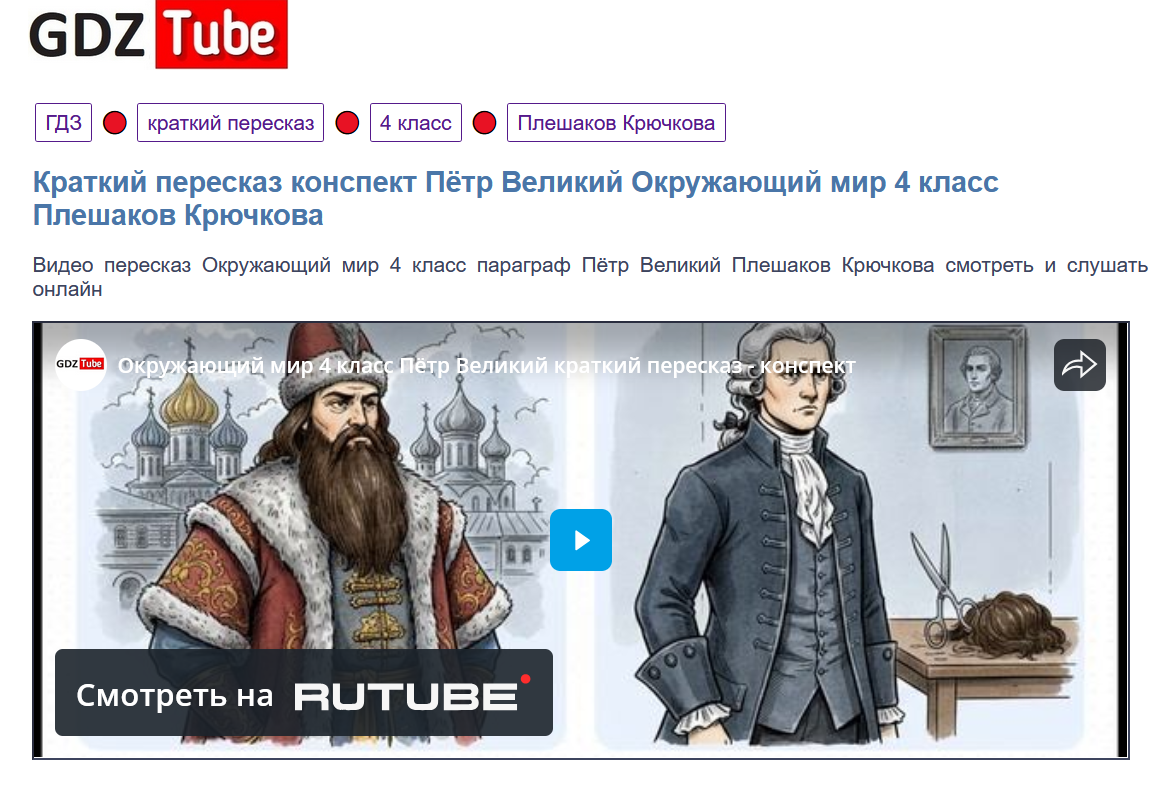1153x786 pixels.
Task: Open the Плешаков Крючкова breadcrumb tag
Action: click(616, 122)
